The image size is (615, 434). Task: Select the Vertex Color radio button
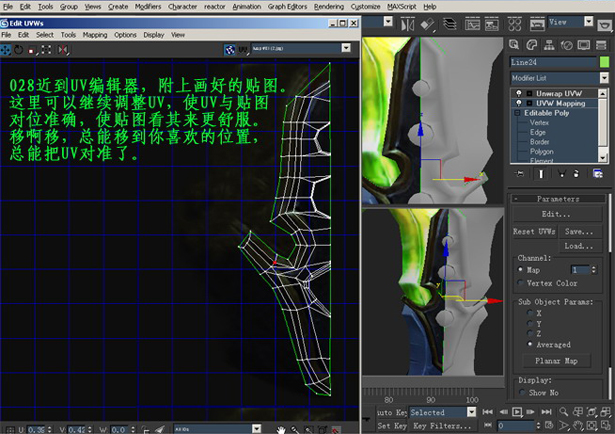(x=521, y=283)
